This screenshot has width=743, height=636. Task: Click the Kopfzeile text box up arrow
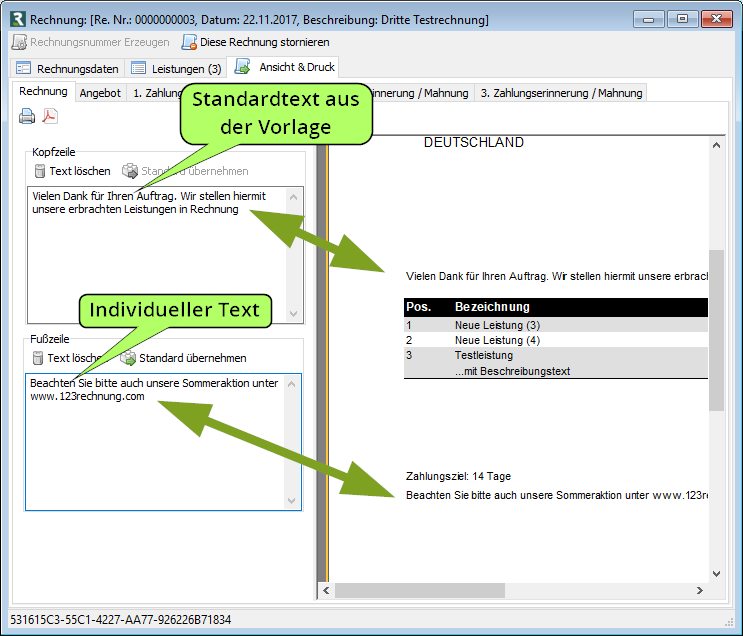293,197
